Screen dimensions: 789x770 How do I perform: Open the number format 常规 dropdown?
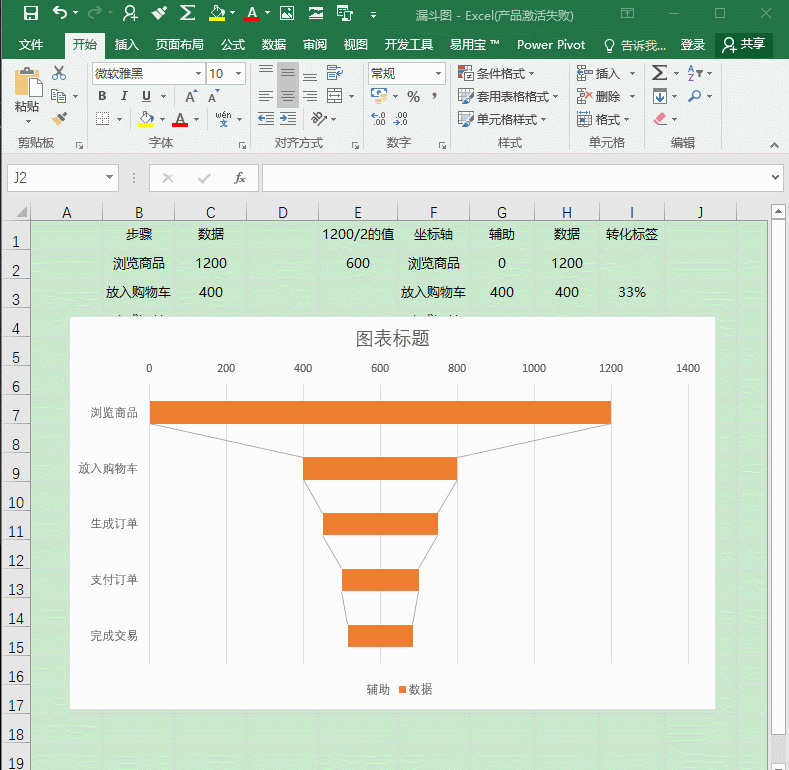coord(438,73)
